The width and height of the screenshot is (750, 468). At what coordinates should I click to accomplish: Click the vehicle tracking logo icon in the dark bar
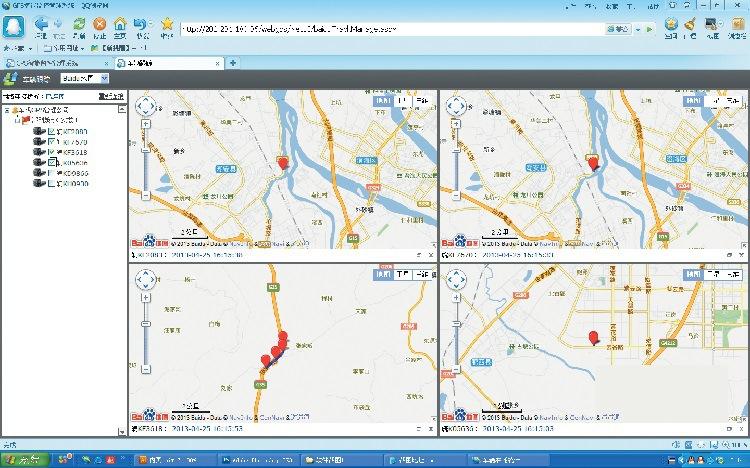coord(11,78)
